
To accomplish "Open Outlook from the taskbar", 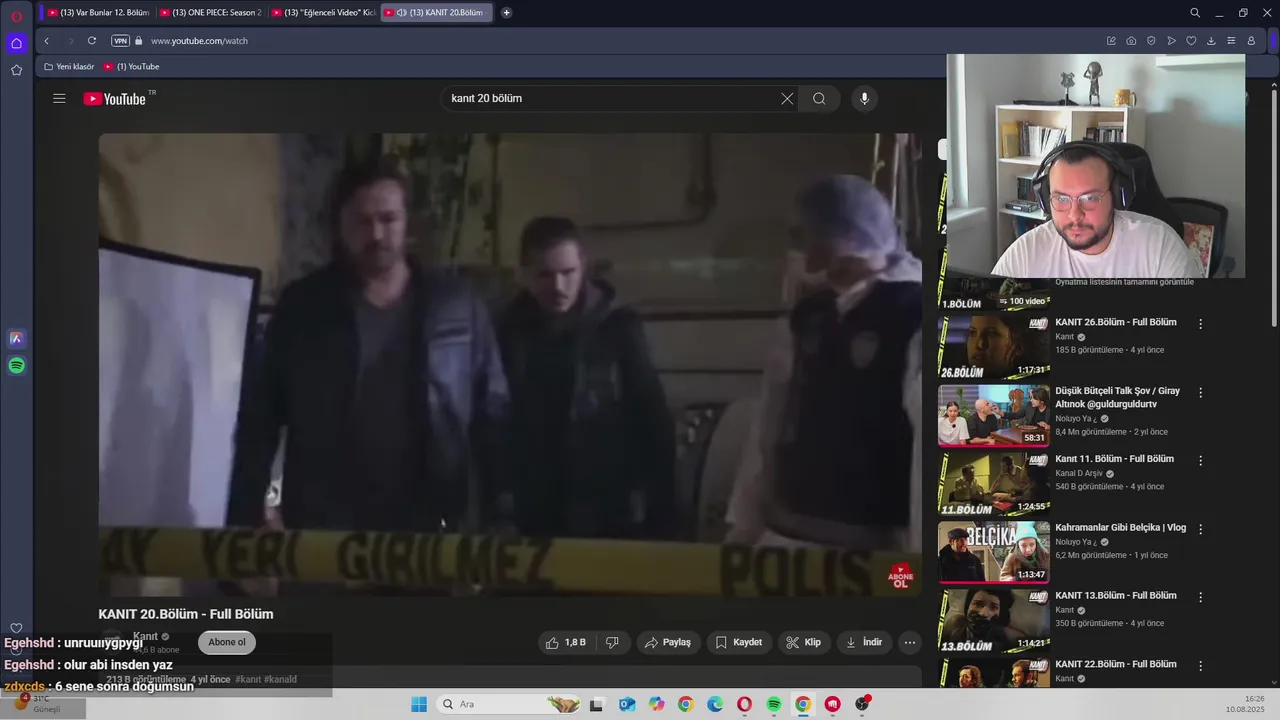I will point(626,704).
